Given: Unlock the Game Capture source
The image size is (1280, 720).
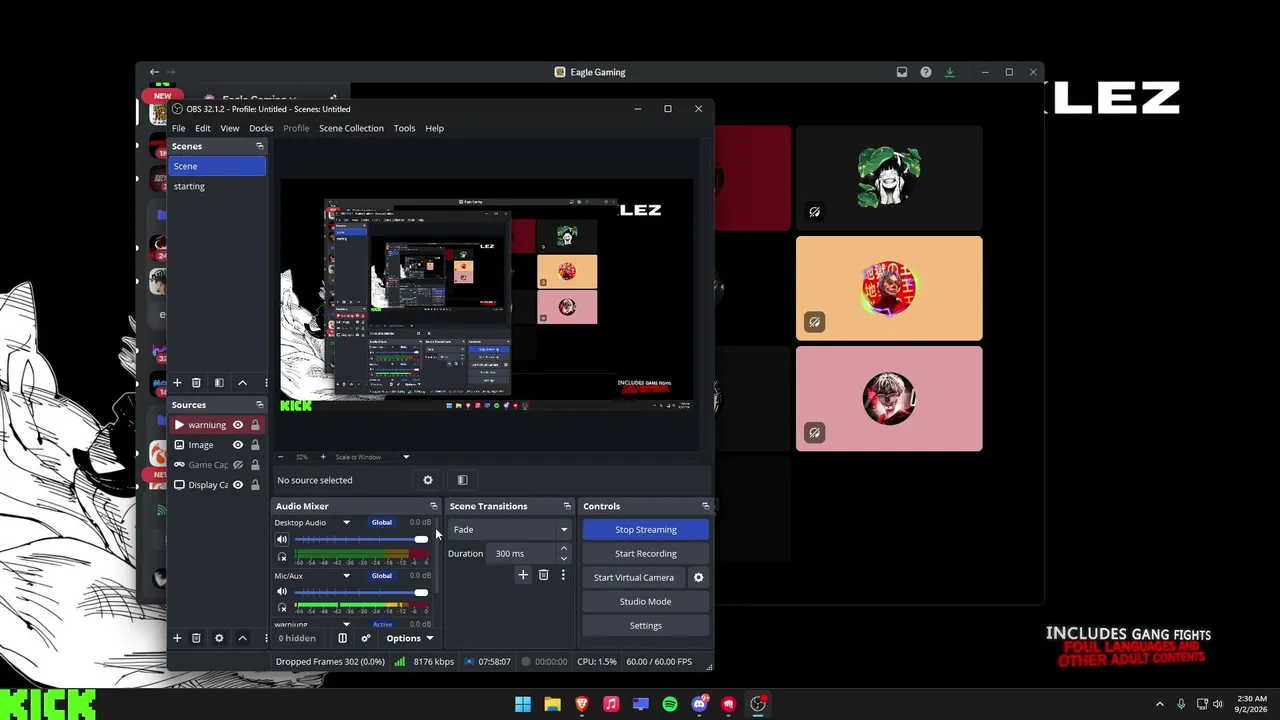Looking at the screenshot, I should [255, 465].
